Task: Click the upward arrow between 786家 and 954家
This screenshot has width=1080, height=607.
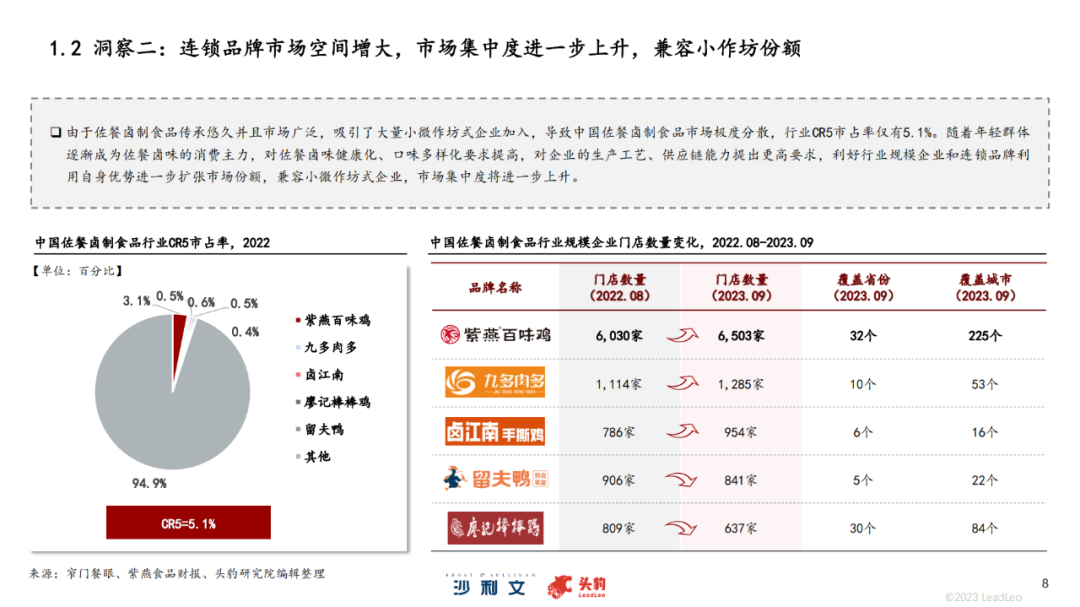Action: point(683,432)
